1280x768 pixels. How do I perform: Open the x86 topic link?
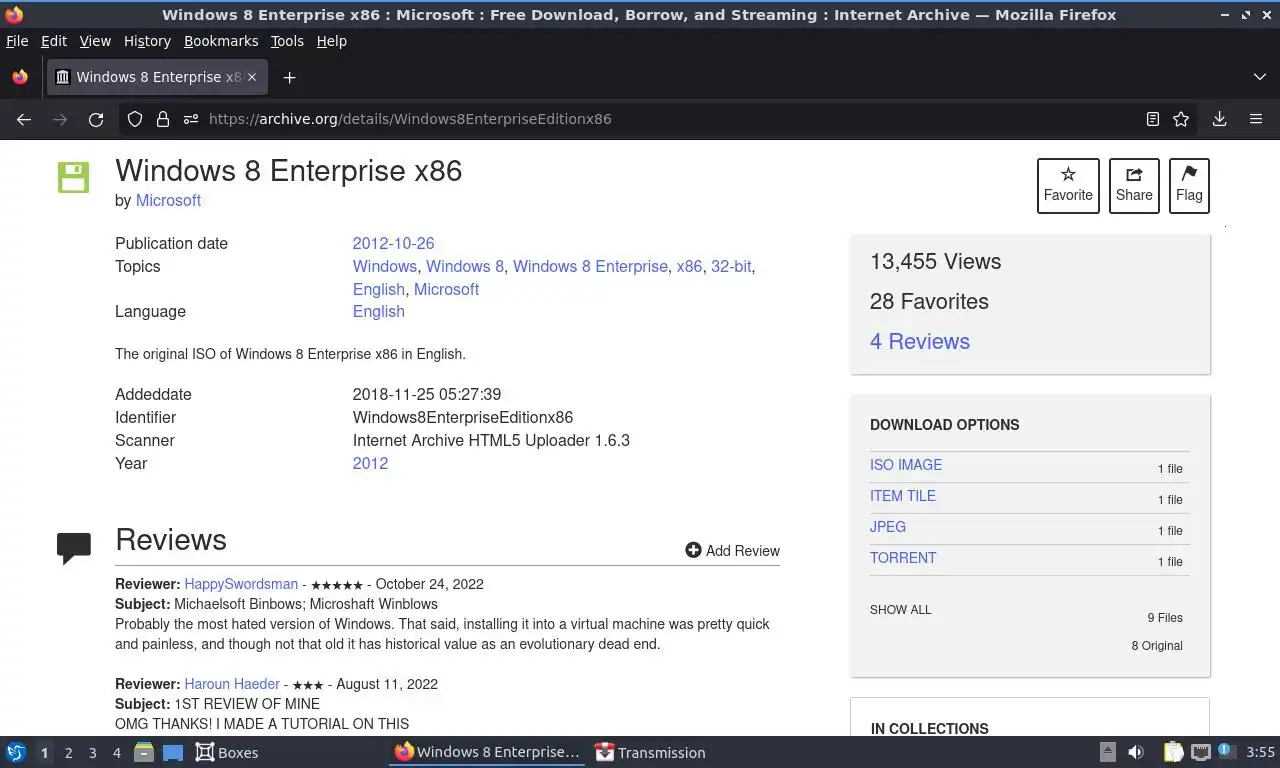point(689,266)
